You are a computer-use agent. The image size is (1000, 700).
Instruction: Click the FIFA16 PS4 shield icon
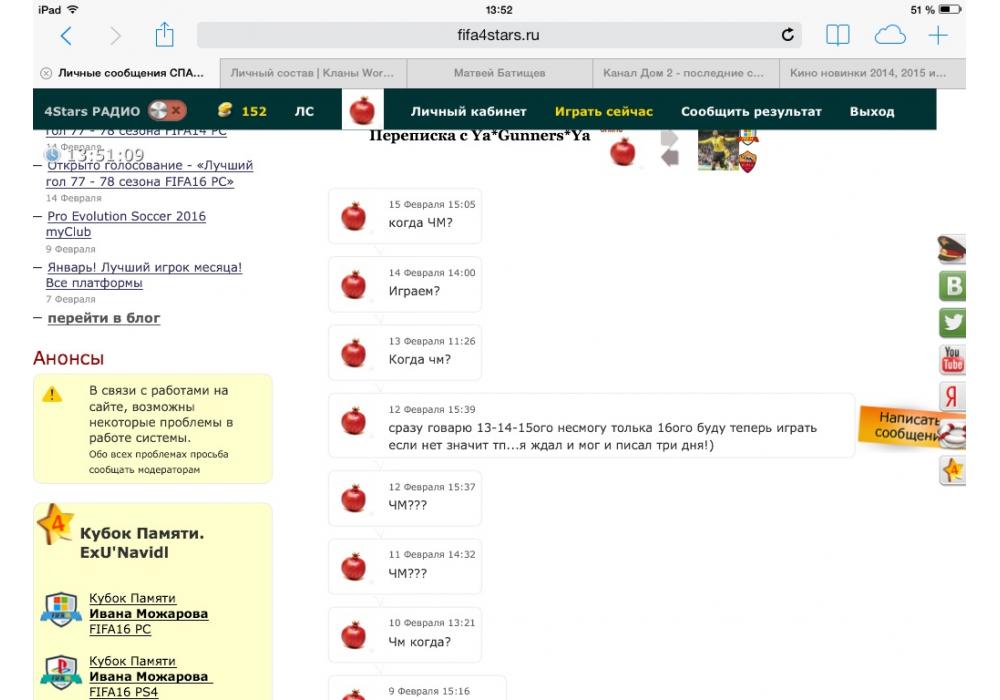[61, 673]
